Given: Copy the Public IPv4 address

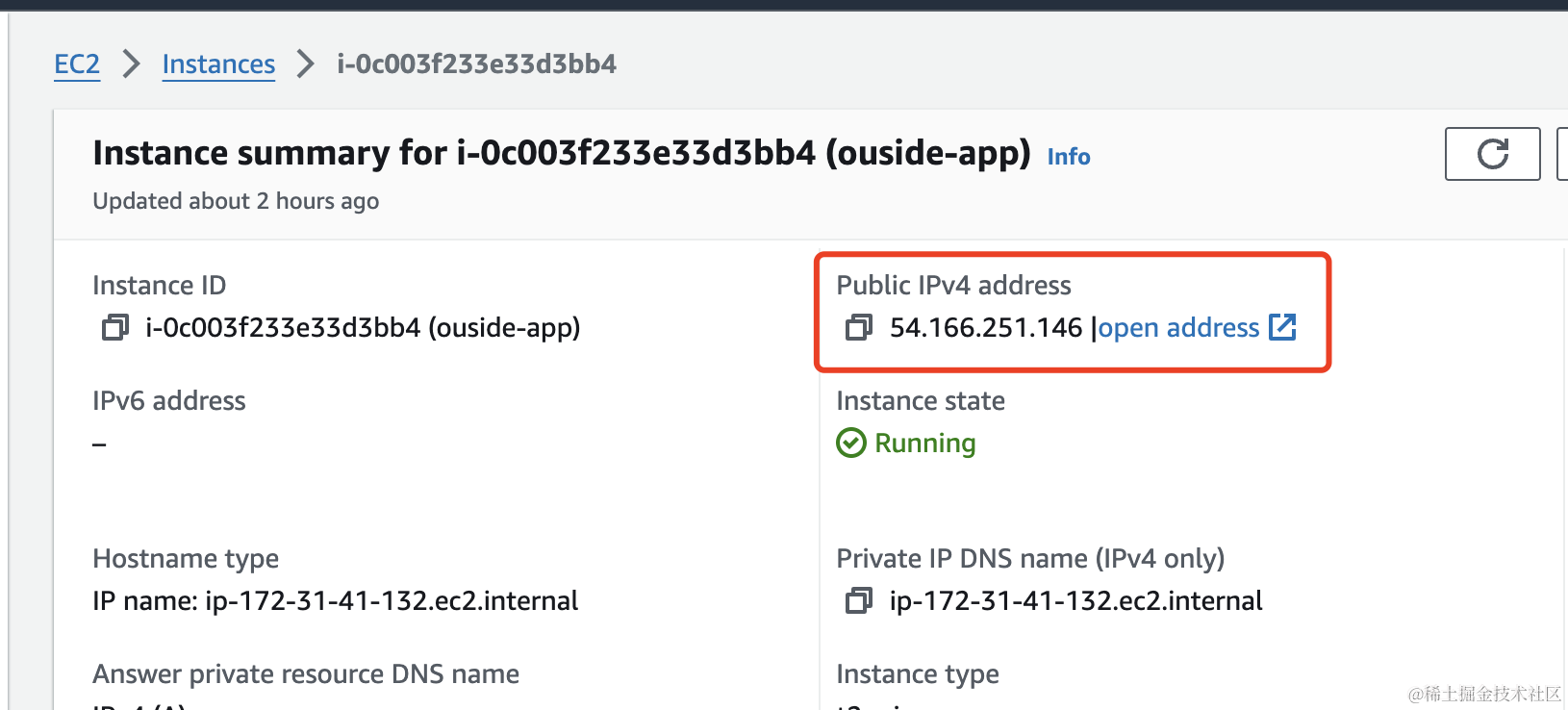Looking at the screenshot, I should click(859, 328).
